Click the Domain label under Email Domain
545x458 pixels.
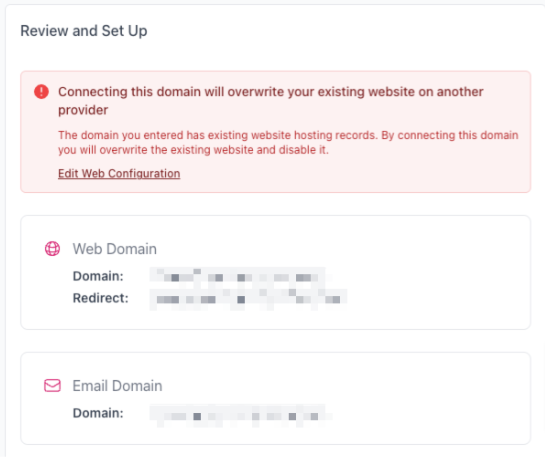(x=98, y=413)
